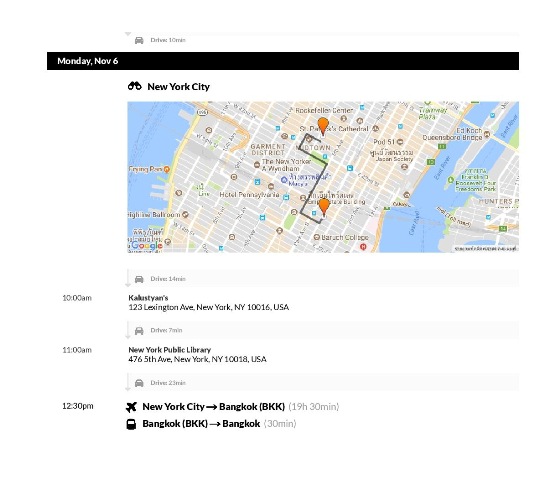
Task: Click the 11:00am time label
Action: point(77,350)
